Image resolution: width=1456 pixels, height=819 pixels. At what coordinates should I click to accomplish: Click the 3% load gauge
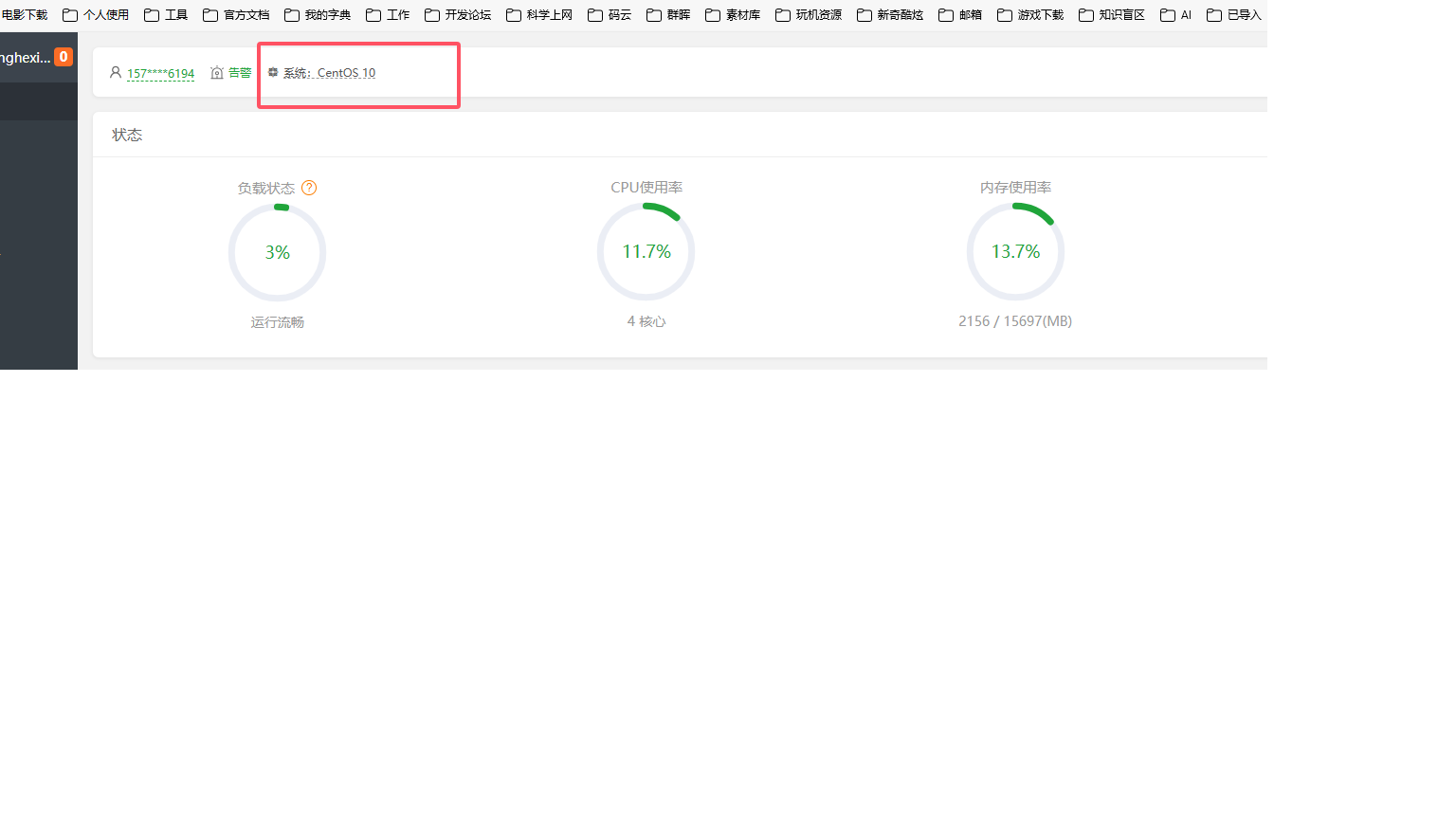pos(277,252)
